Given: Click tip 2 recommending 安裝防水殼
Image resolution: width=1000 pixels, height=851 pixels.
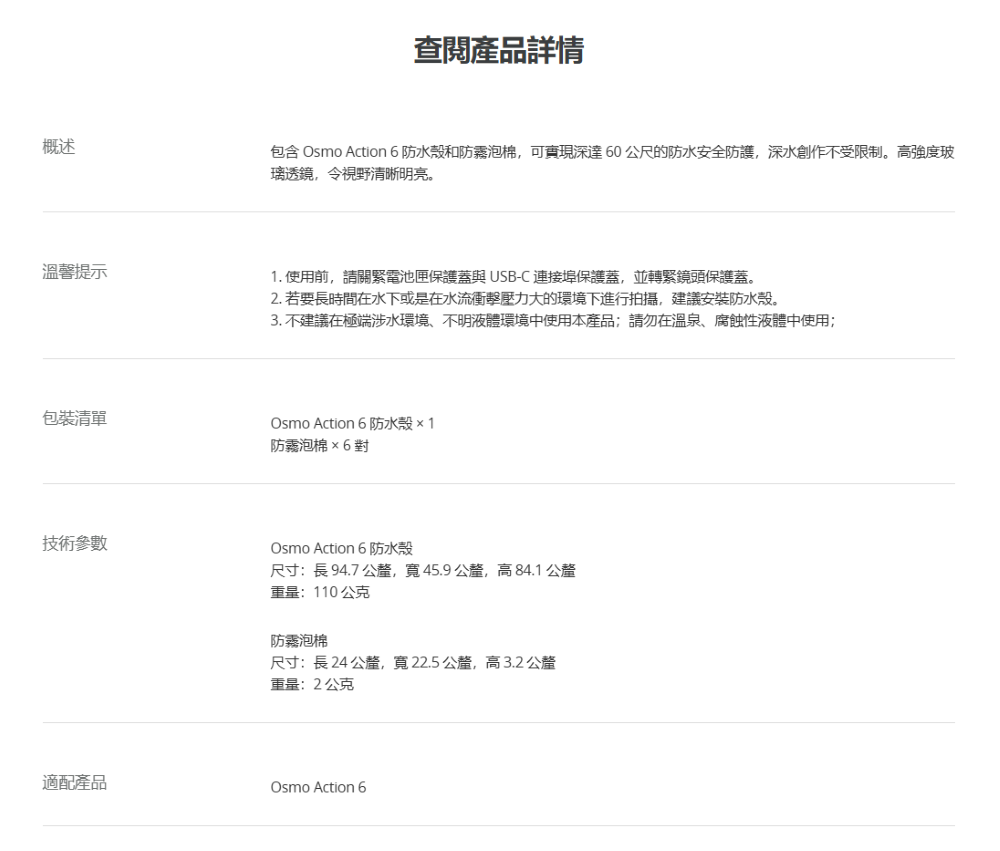Looking at the screenshot, I should click(525, 298).
